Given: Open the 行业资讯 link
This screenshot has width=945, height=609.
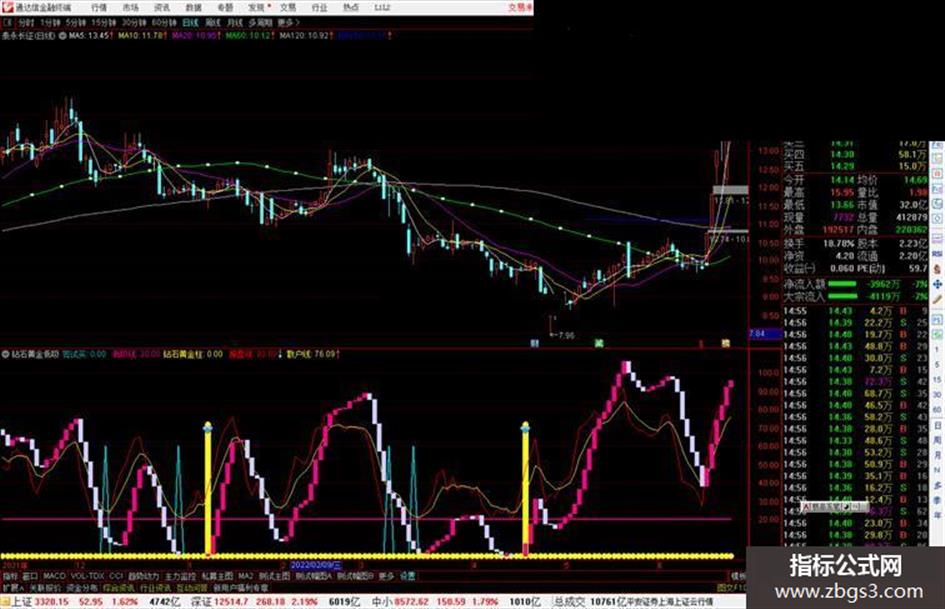Looking at the screenshot, I should coord(155,587).
